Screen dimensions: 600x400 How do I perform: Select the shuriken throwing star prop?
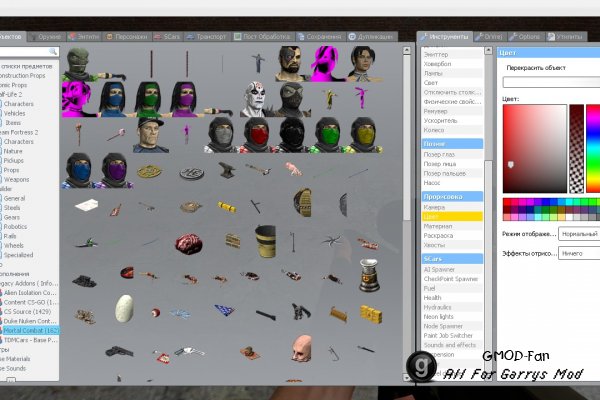331,242
